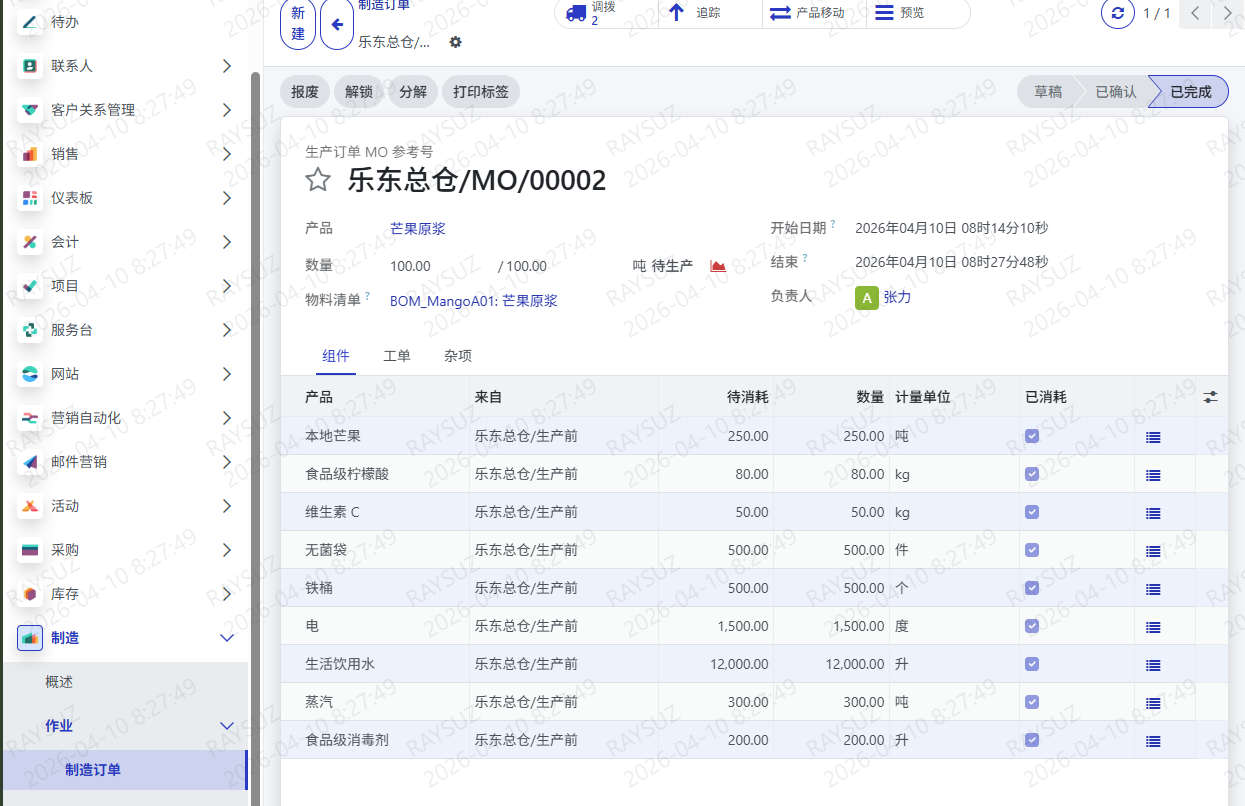1245x806 pixels.
Task: Open the 仪表板 app icon
Action: tap(30, 198)
